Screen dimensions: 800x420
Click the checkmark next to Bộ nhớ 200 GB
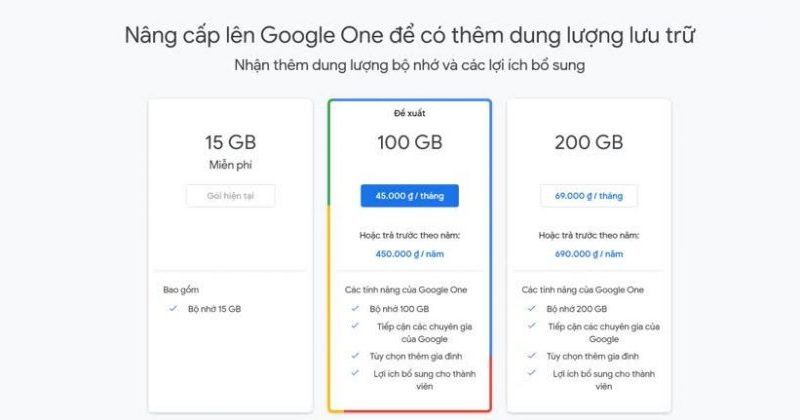click(531, 308)
